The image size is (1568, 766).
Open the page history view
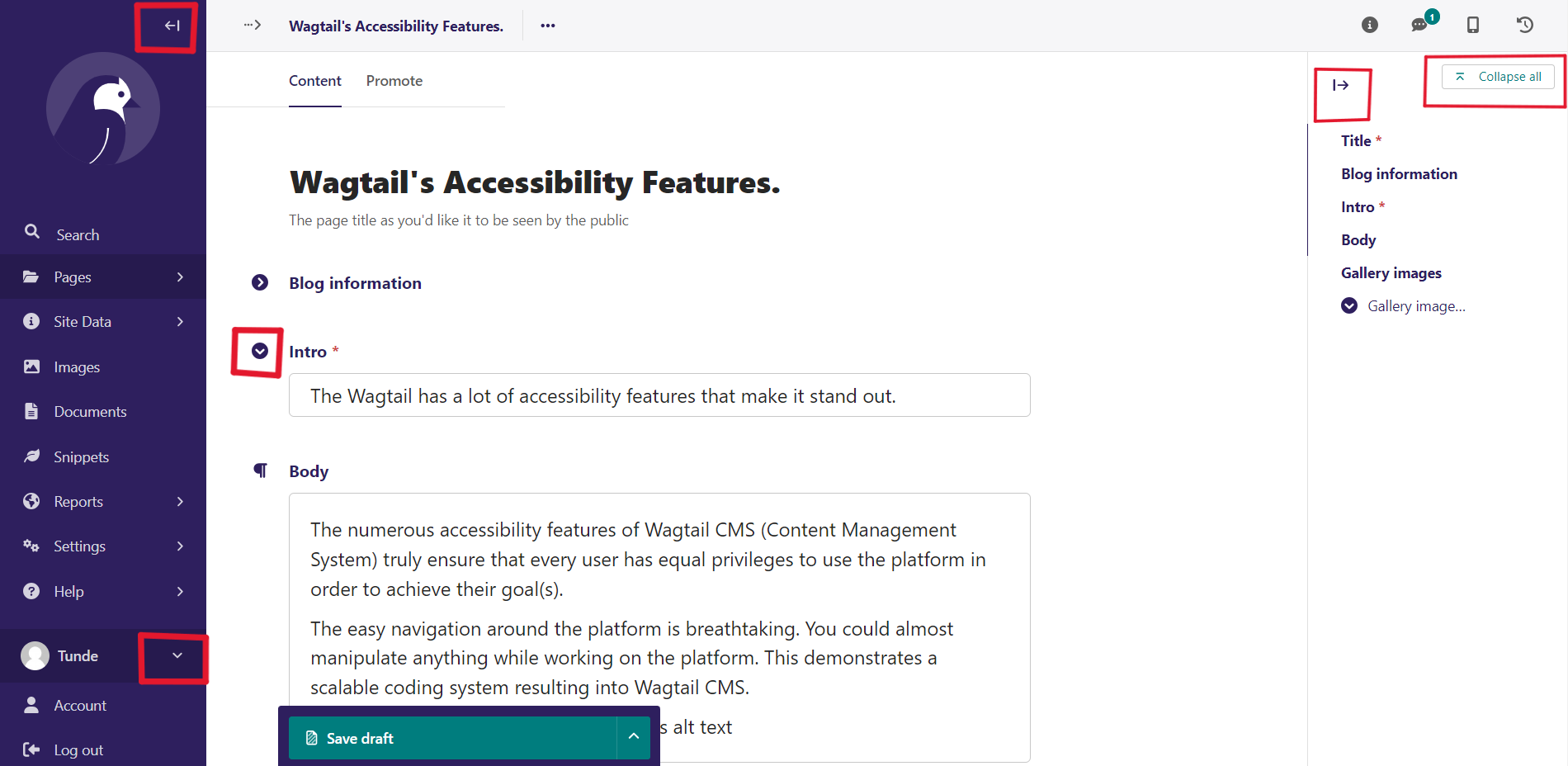pos(1523,25)
